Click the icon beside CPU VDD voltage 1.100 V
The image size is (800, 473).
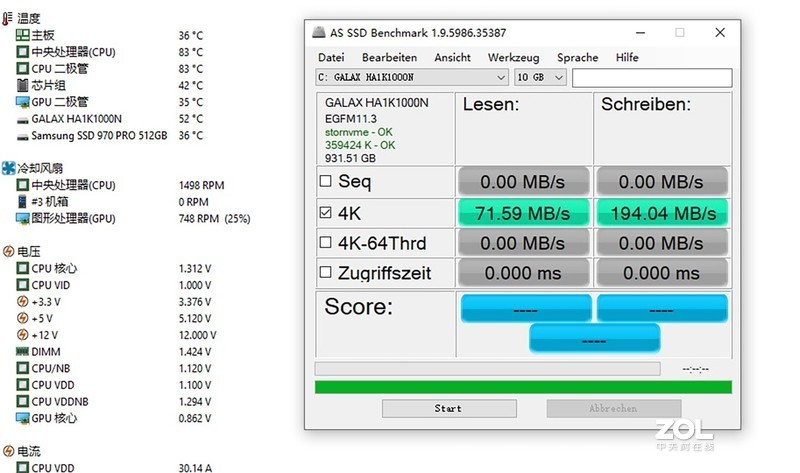[22, 385]
